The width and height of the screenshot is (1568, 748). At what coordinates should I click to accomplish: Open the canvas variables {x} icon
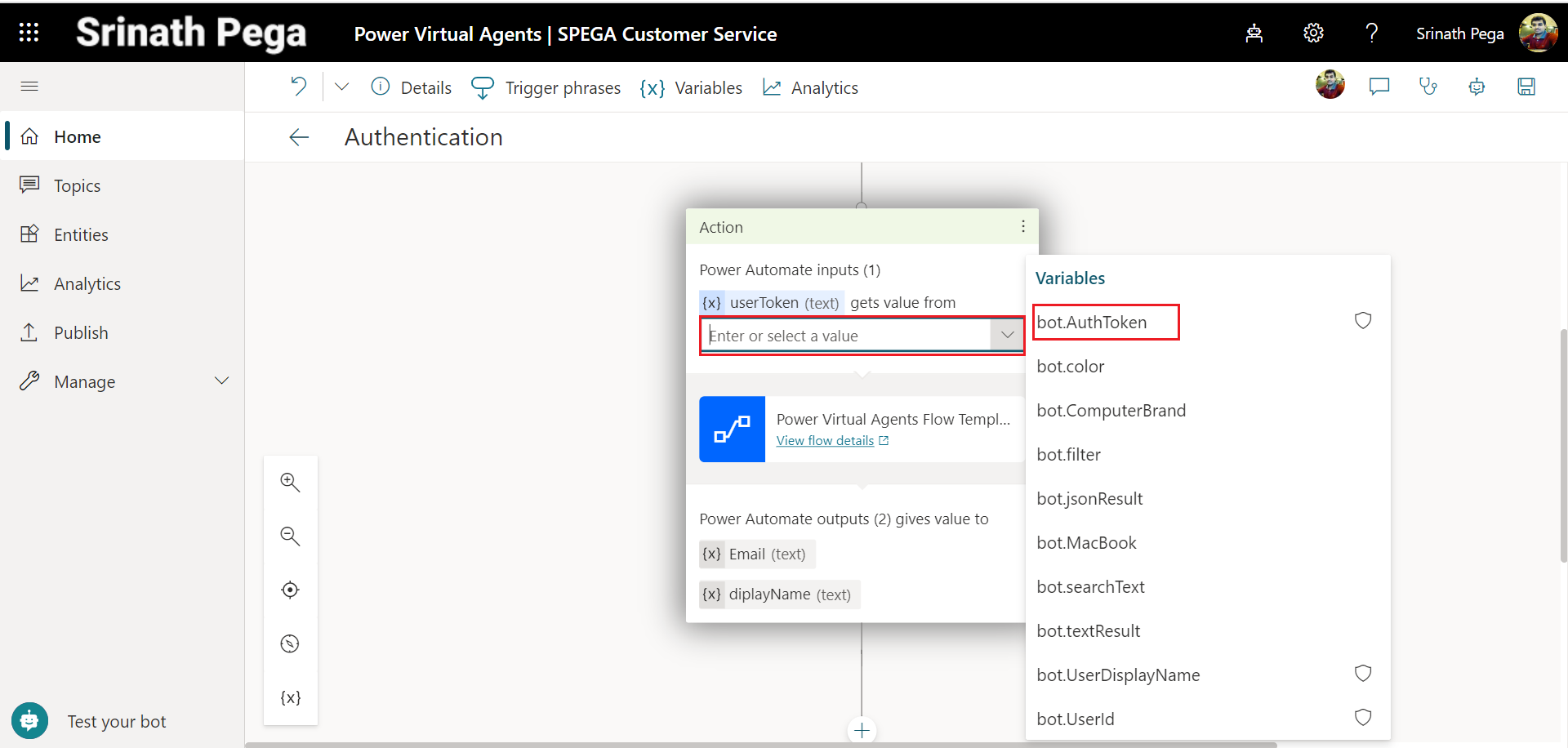pos(290,697)
